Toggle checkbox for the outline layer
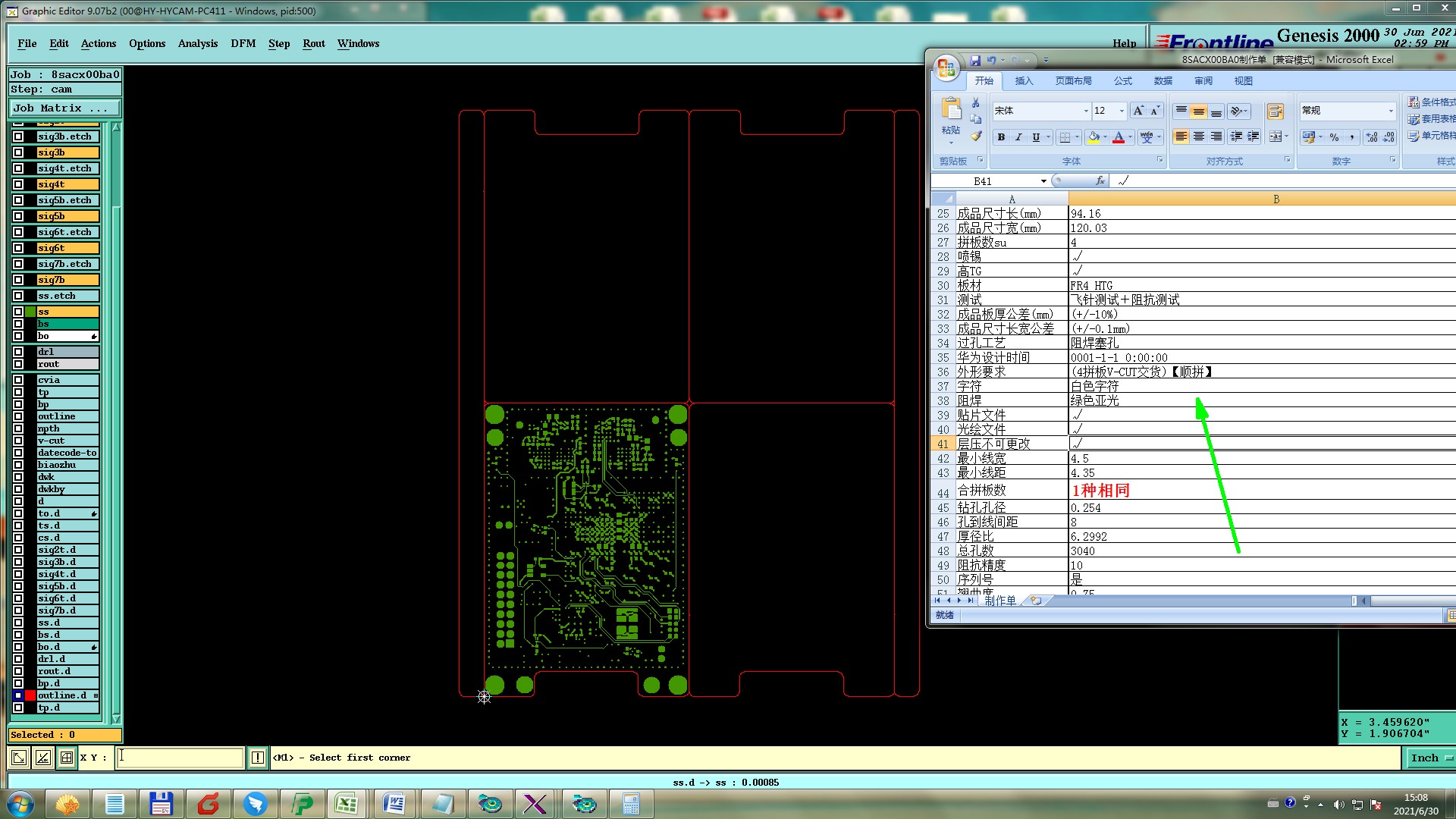The height and width of the screenshot is (819, 1456). pos(18,416)
